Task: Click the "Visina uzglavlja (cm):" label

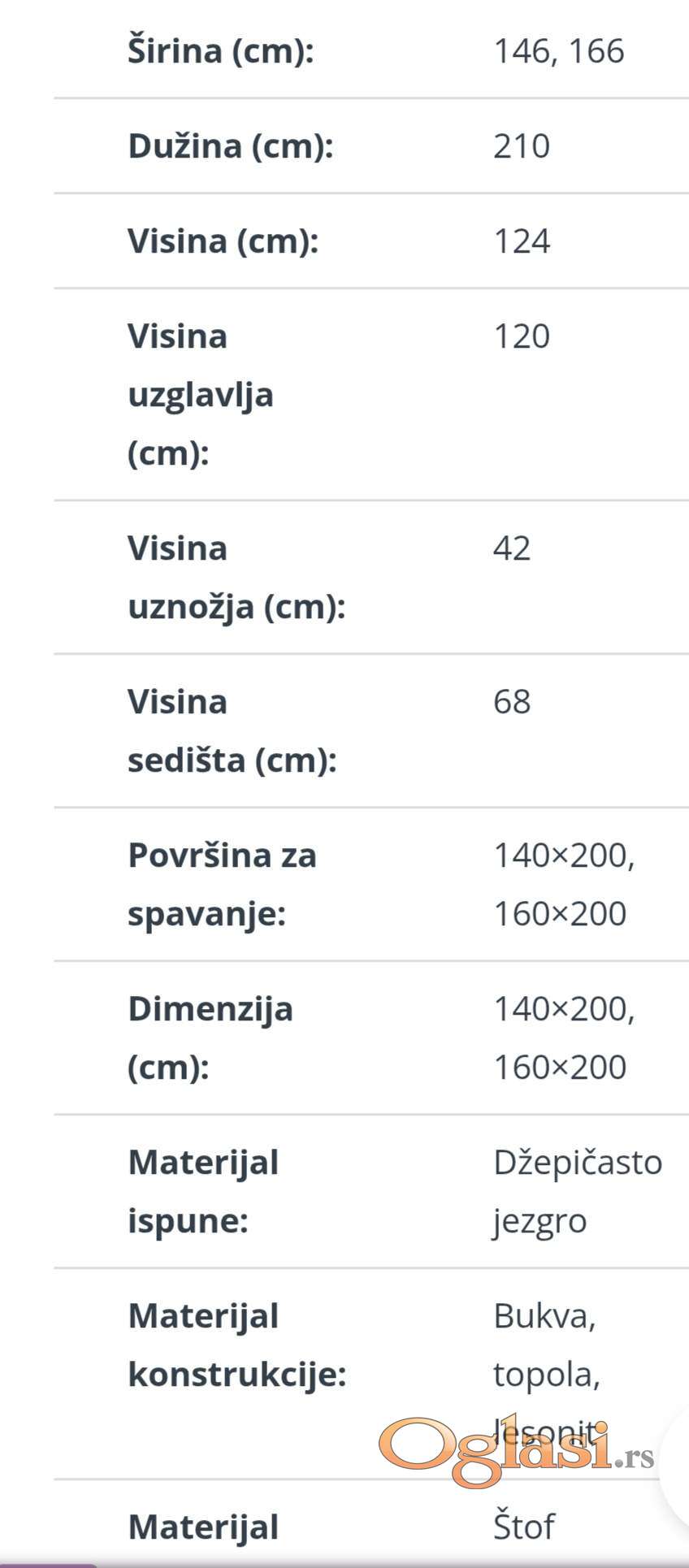Action: [201, 395]
